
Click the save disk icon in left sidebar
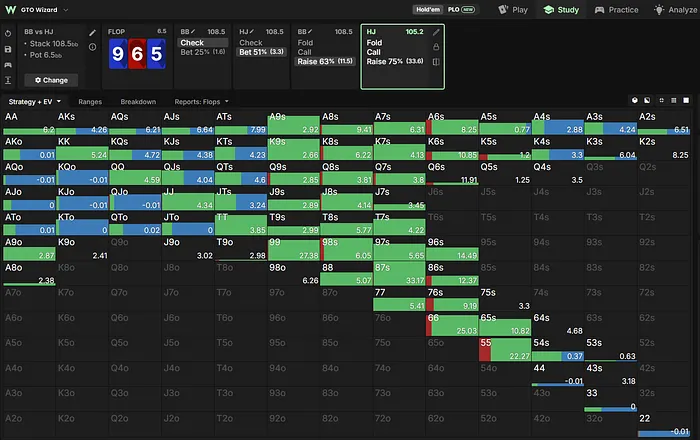tap(8, 49)
